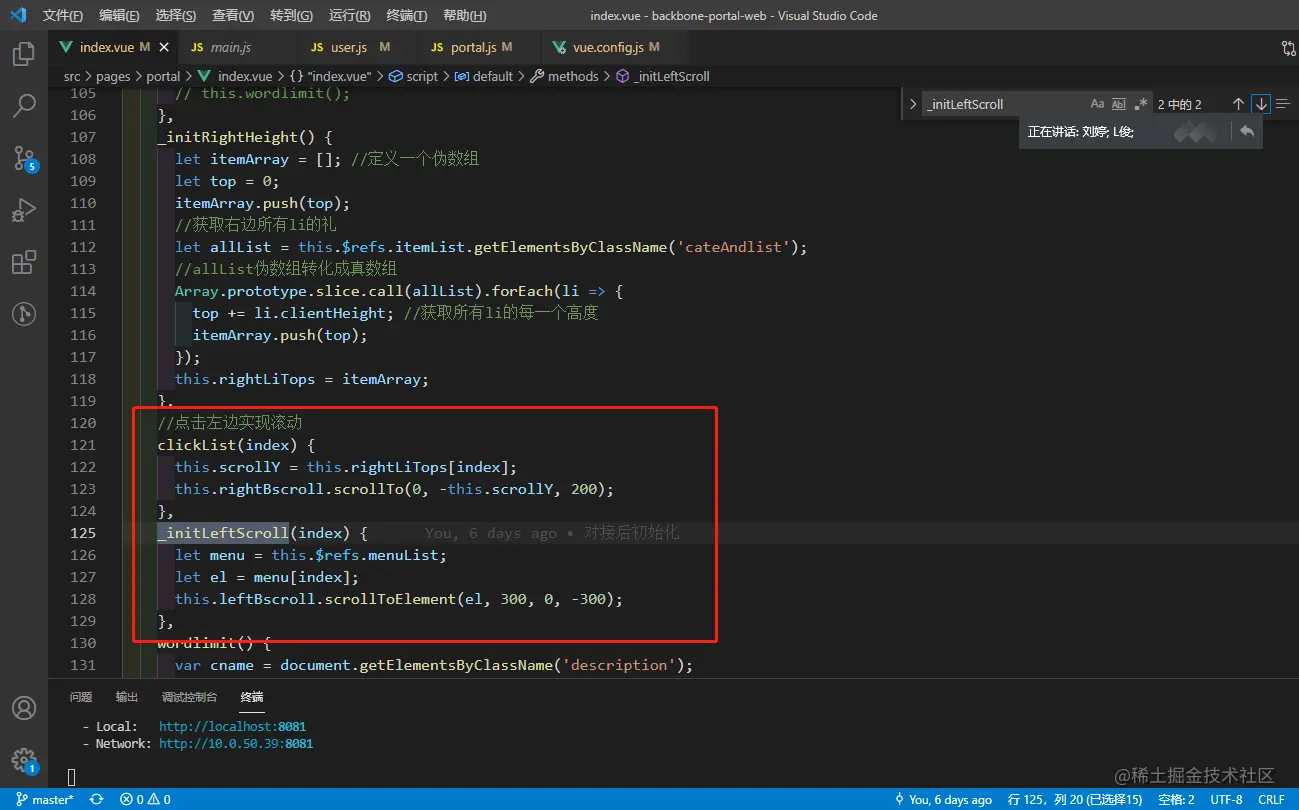Open Source Control with 5 pending changes
Image resolution: width=1299 pixels, height=810 pixels.
pos(24,158)
